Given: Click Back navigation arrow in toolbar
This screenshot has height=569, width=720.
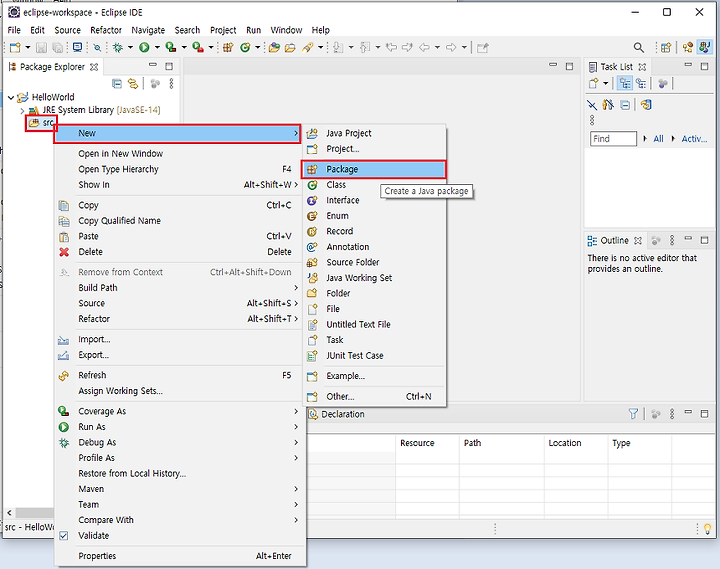Looking at the screenshot, I should [424, 47].
